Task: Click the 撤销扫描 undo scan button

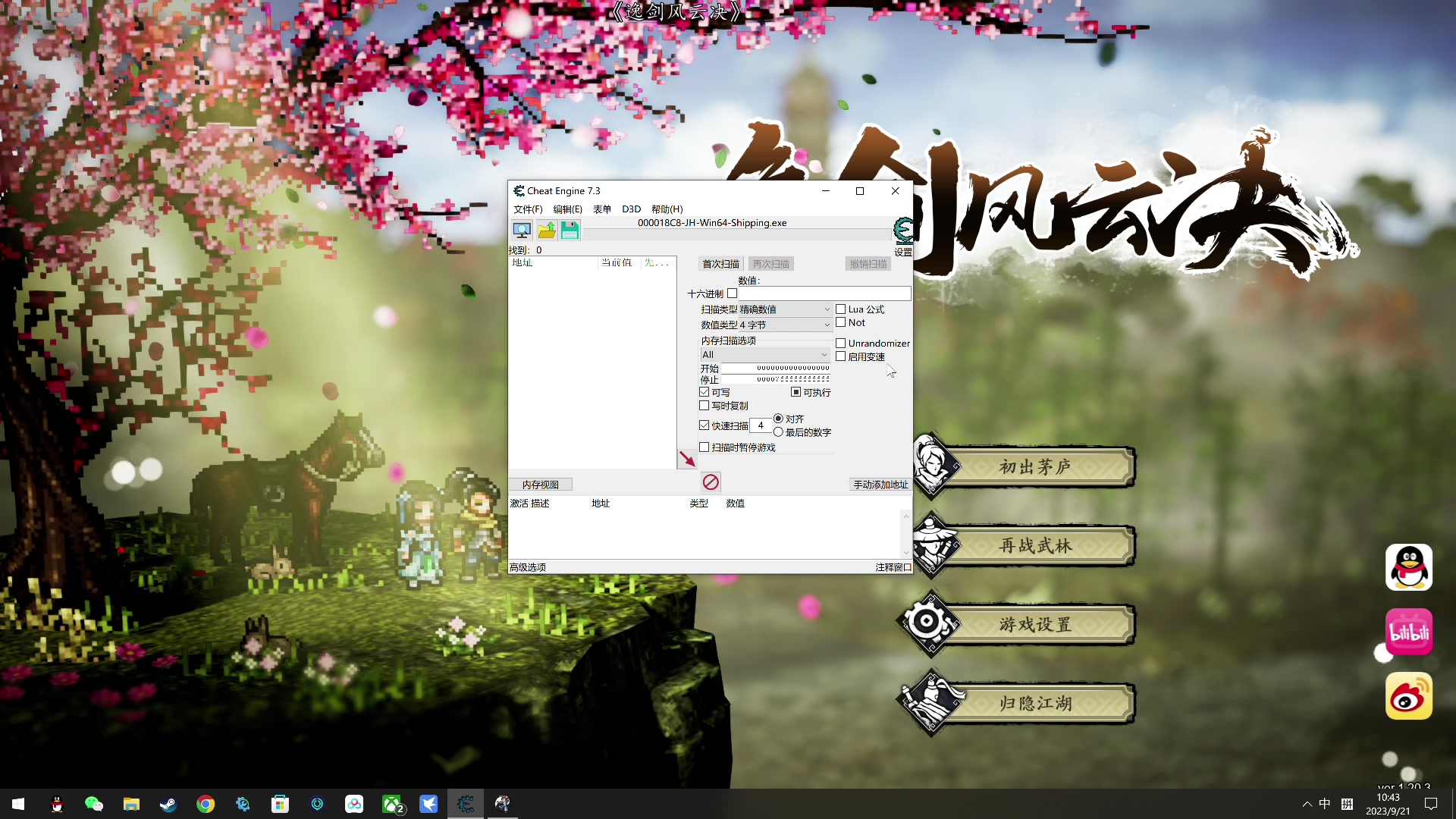Action: tap(868, 264)
